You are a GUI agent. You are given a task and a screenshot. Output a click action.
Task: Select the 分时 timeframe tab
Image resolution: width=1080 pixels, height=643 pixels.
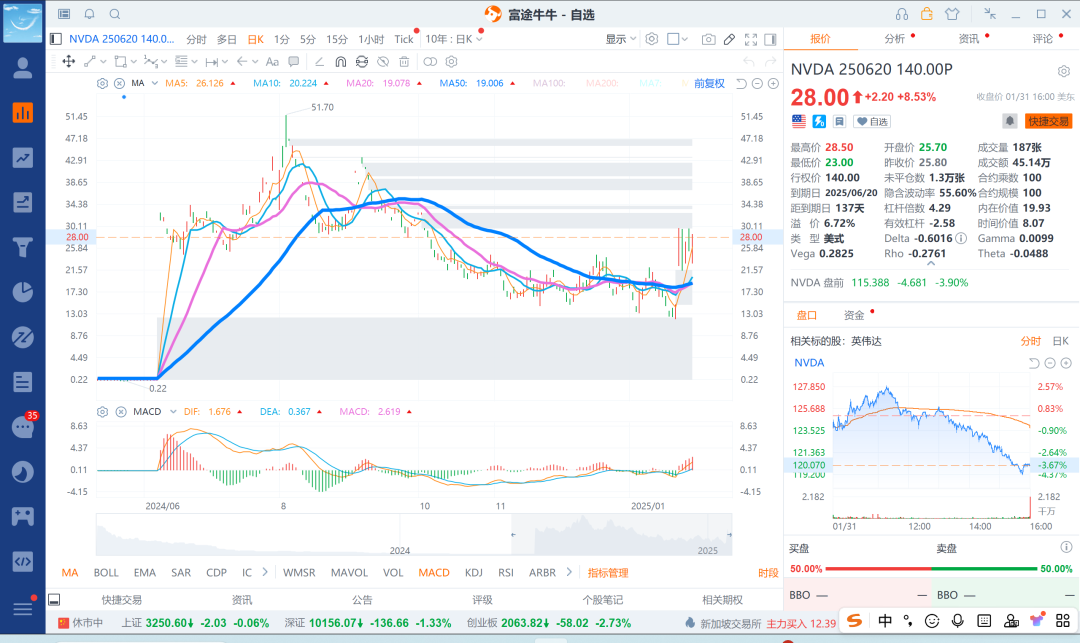tap(196, 39)
